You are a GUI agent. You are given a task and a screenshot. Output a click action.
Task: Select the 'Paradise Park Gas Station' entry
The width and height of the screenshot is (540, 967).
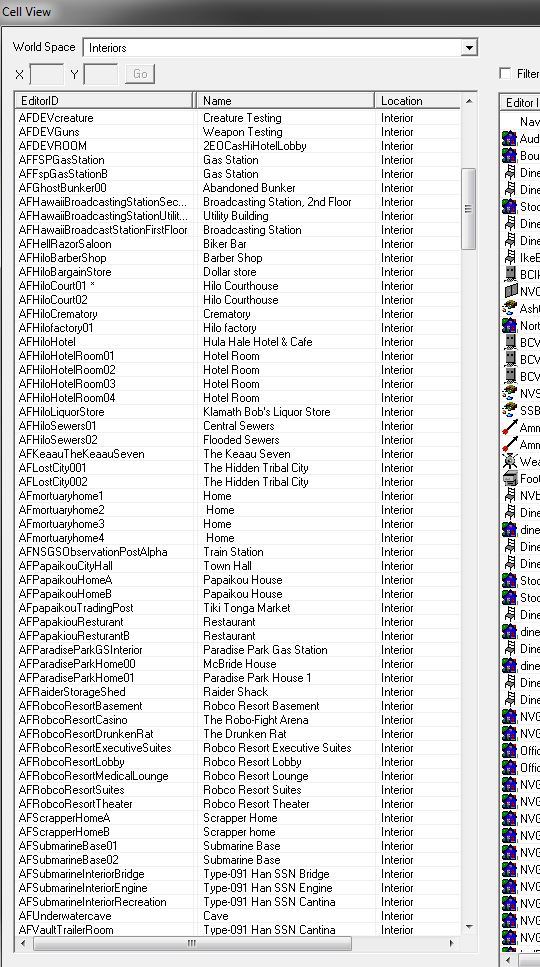[x=265, y=650]
